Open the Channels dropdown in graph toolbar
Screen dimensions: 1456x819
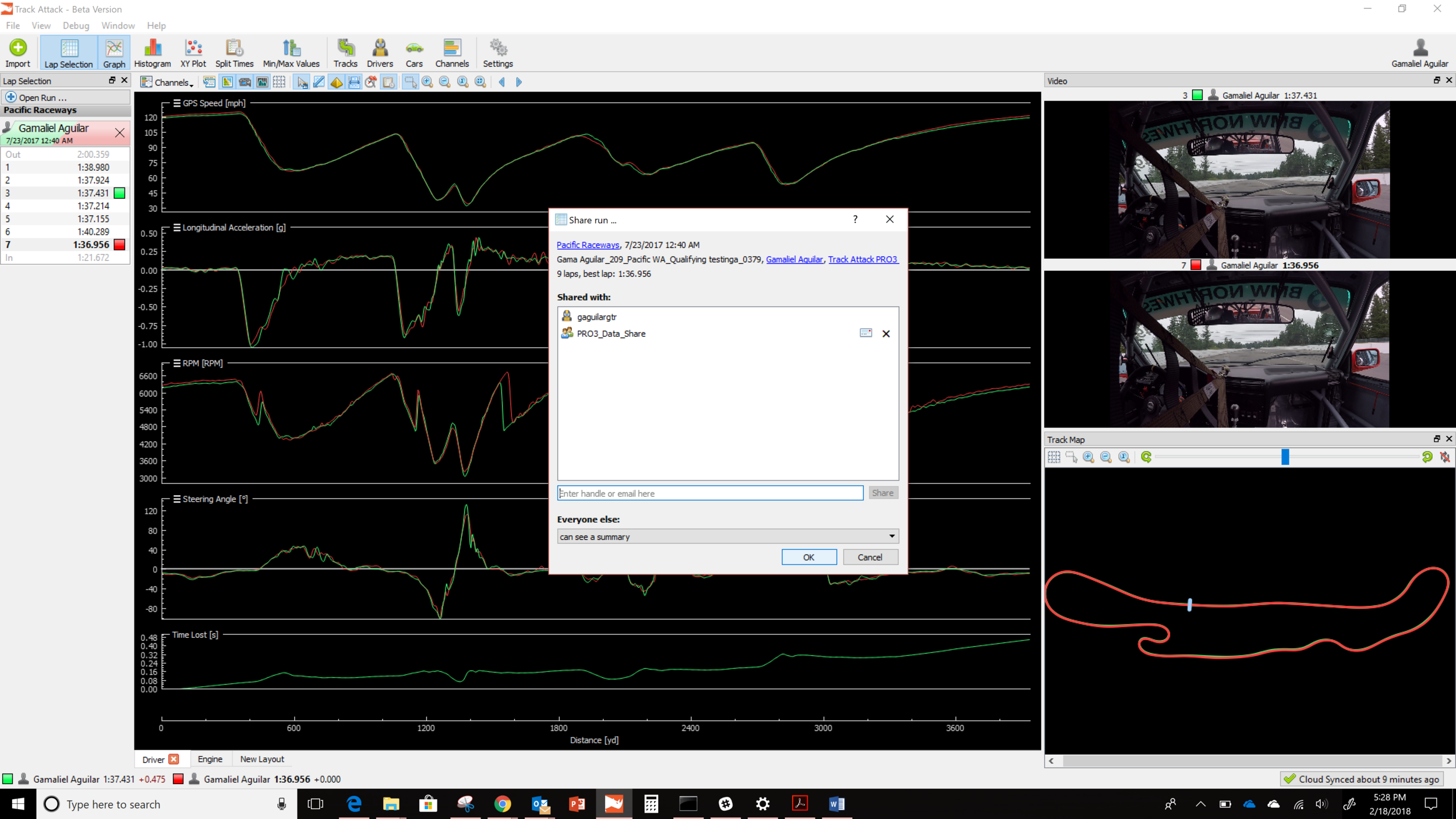coord(167,82)
